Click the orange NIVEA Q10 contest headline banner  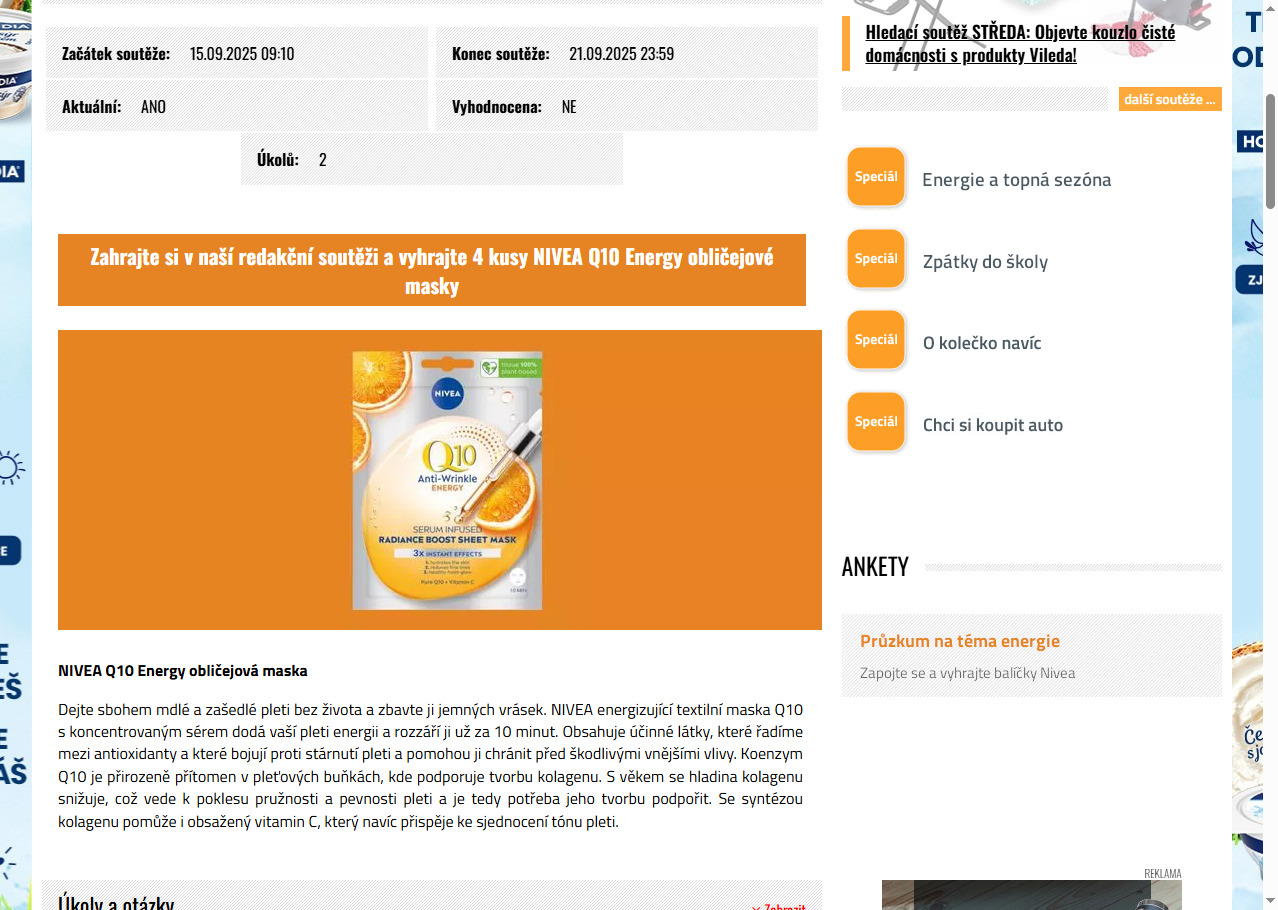432,270
